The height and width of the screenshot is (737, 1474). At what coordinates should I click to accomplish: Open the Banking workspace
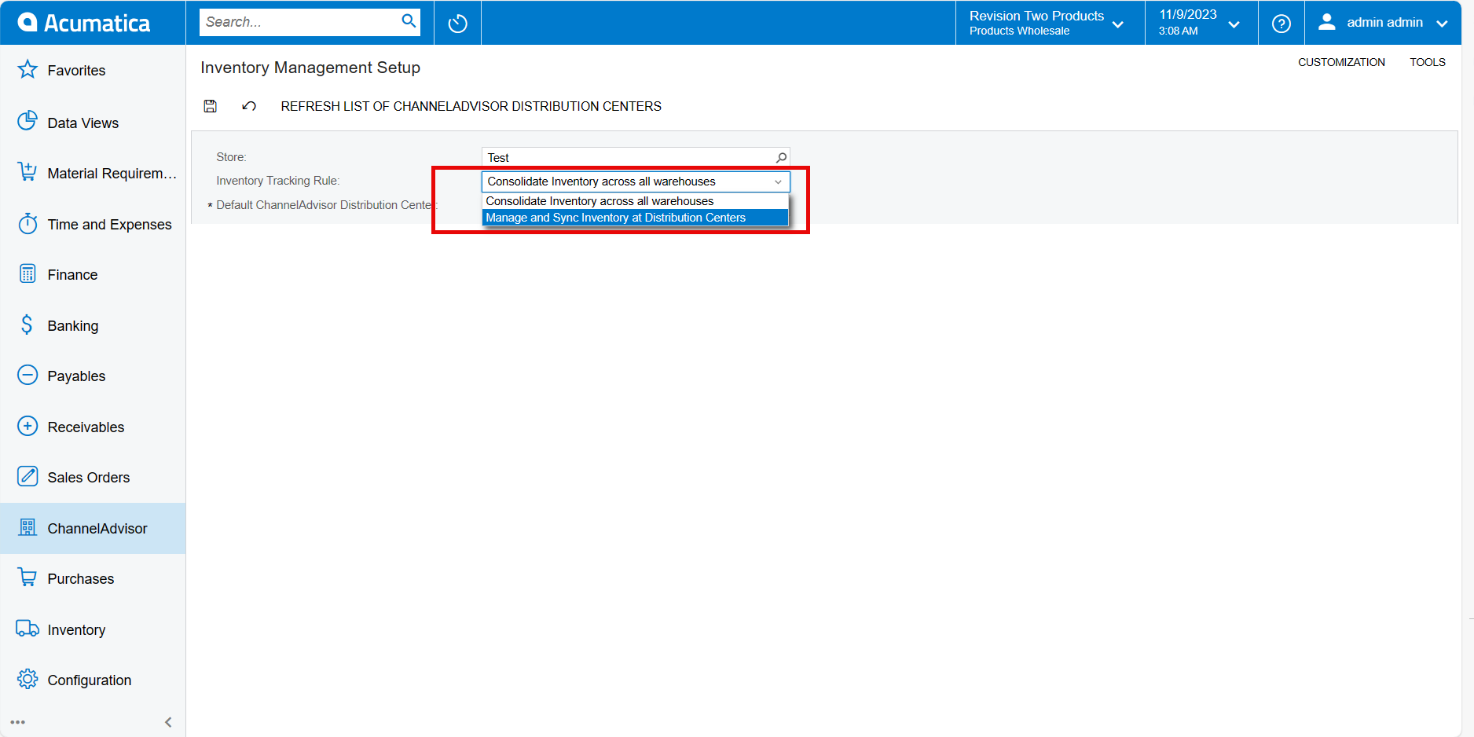(73, 325)
